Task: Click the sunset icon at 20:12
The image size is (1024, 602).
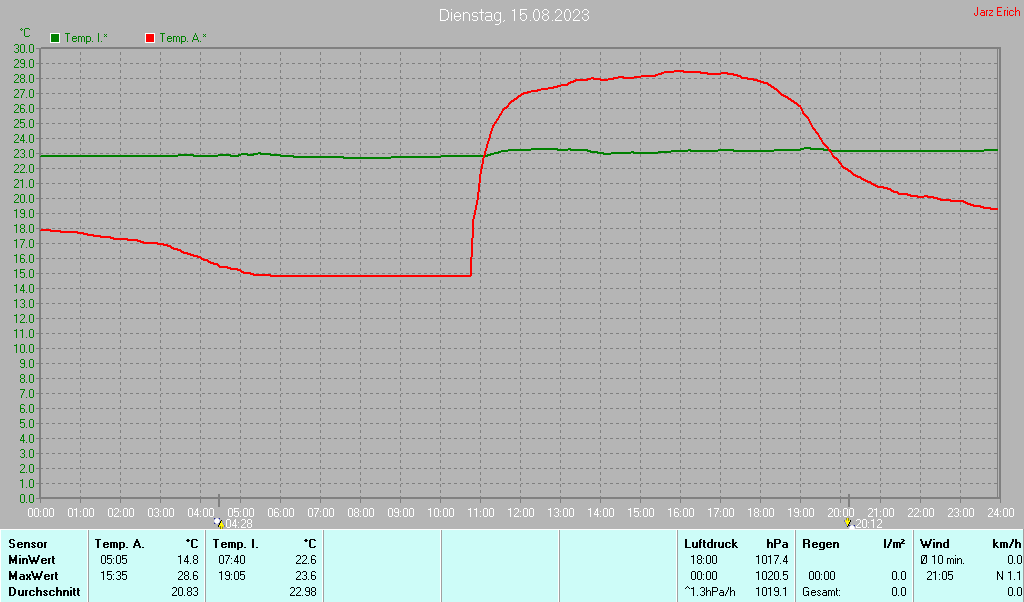Action: 849,523
